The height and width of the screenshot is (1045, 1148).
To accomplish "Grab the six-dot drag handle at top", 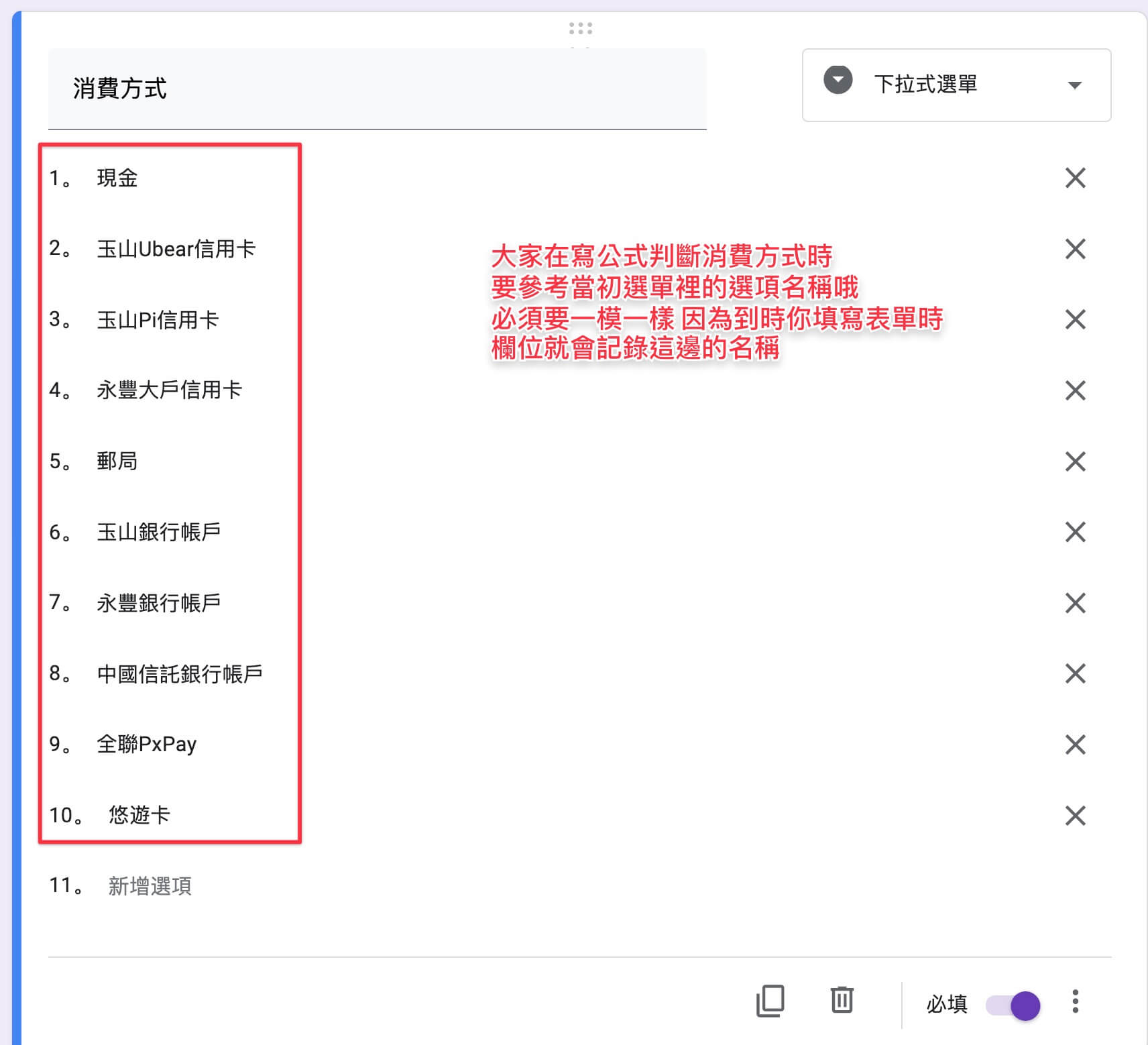I will 580,28.
